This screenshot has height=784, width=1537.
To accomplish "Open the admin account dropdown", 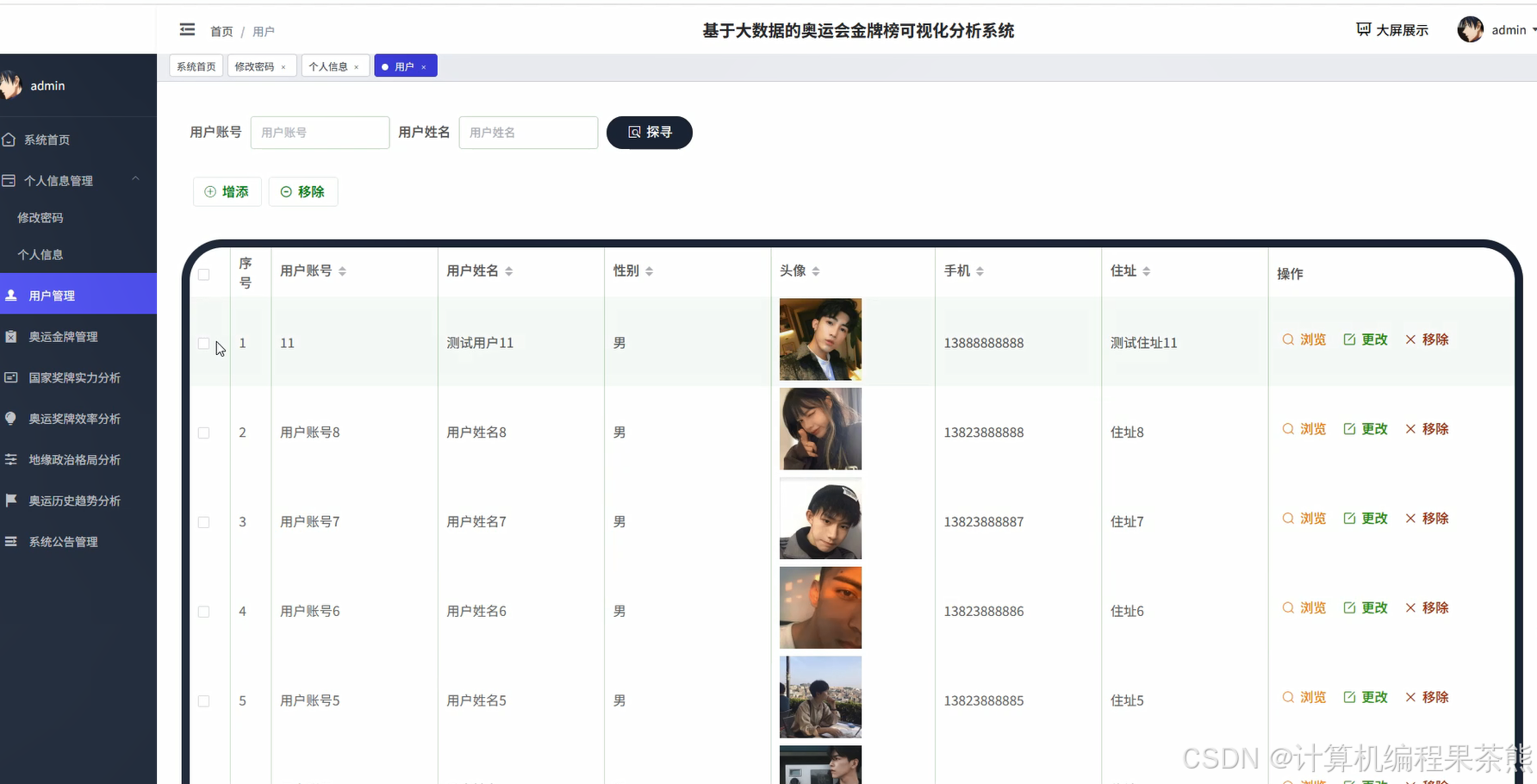I will (x=1514, y=30).
